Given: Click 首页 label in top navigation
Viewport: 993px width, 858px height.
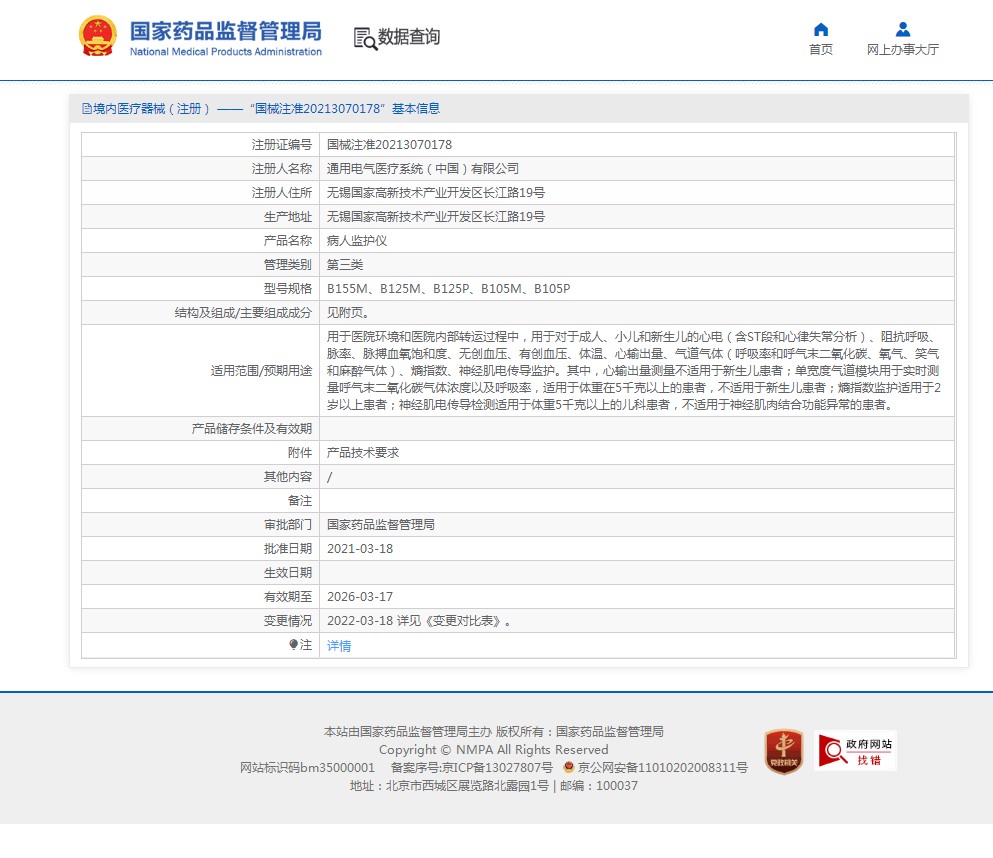Looking at the screenshot, I should tap(821, 49).
